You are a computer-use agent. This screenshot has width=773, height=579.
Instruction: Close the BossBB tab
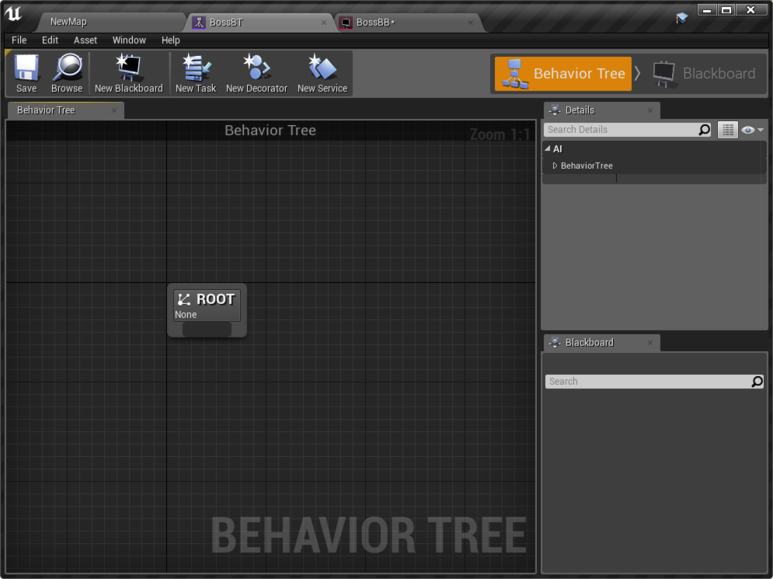click(471, 22)
